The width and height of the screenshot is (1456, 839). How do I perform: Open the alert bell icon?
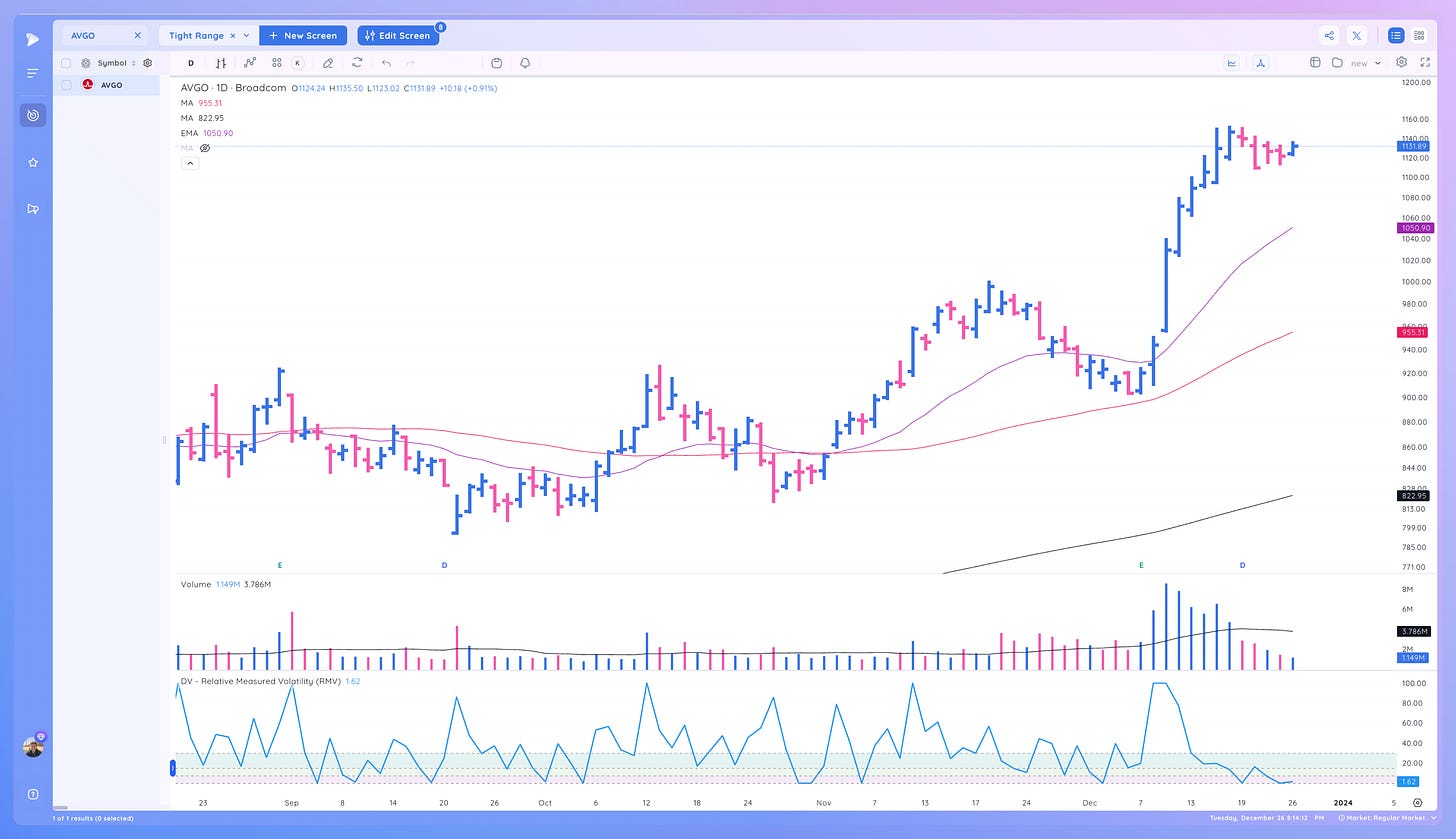pyautogui.click(x=525, y=63)
